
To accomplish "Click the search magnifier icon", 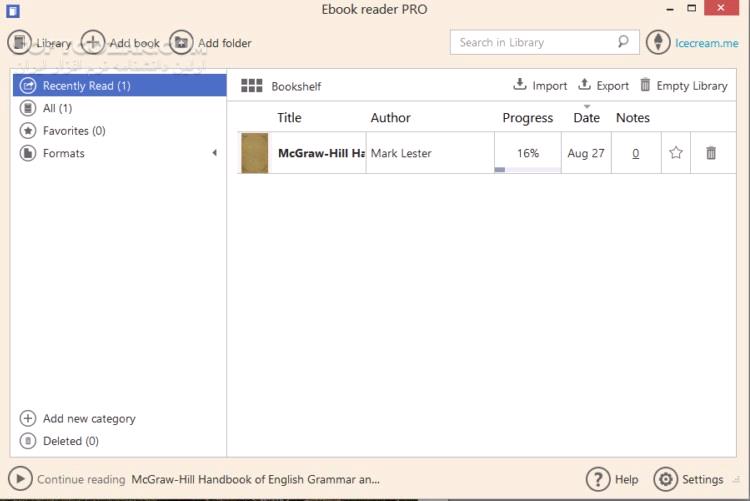I will (623, 42).
